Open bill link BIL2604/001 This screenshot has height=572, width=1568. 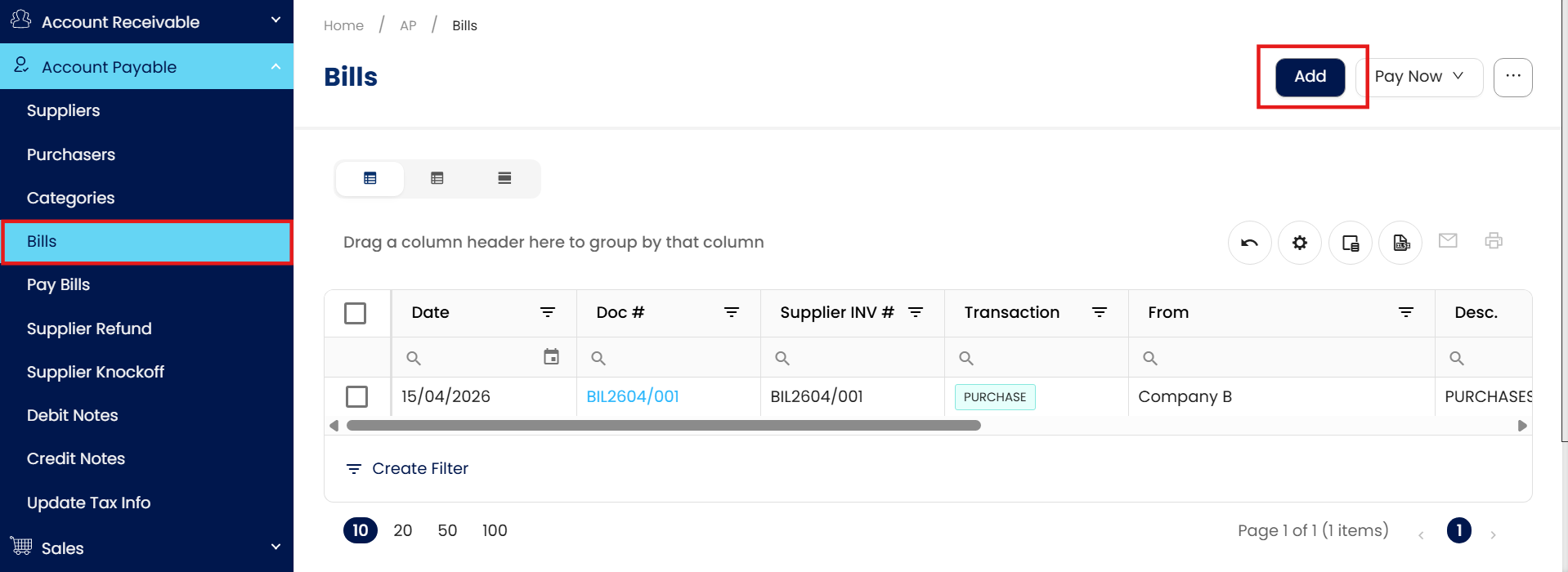coord(633,396)
